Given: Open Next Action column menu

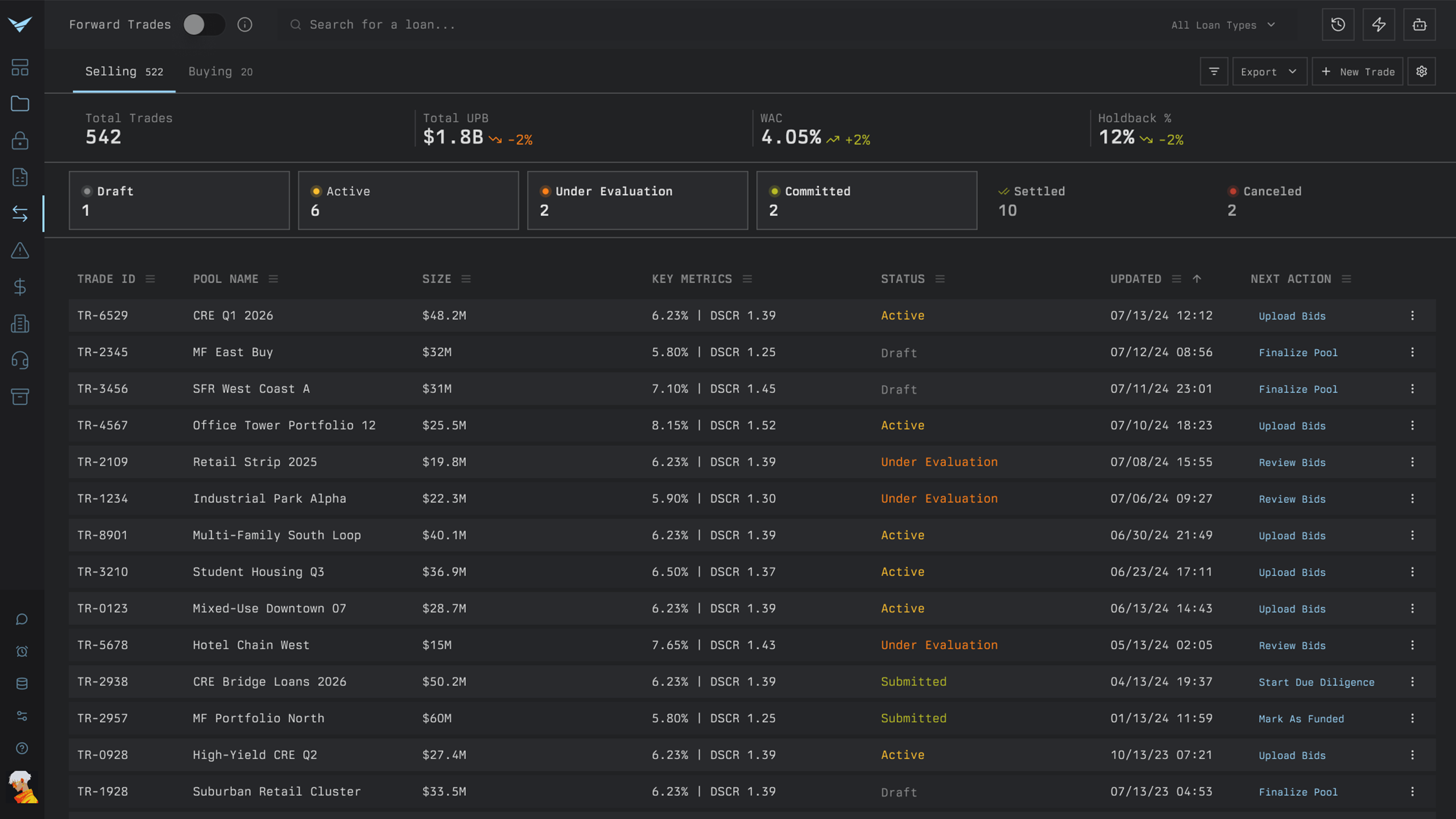Looking at the screenshot, I should [1346, 279].
